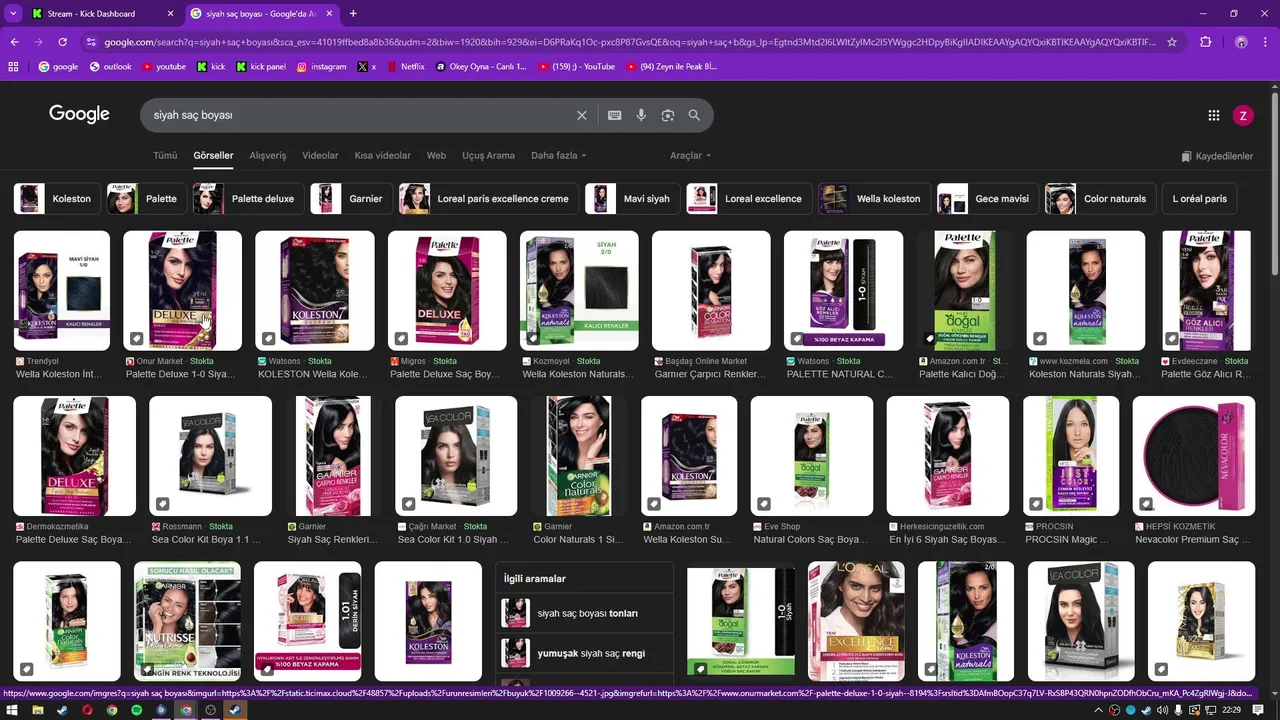Viewport: 1280px width, 720px height.
Task: Bookmark this page with star icon
Action: [x=1172, y=42]
